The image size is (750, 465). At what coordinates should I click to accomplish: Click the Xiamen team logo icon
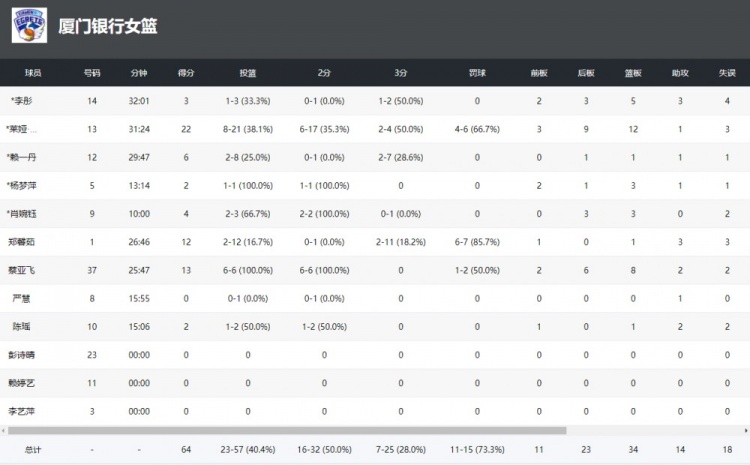coord(29,26)
